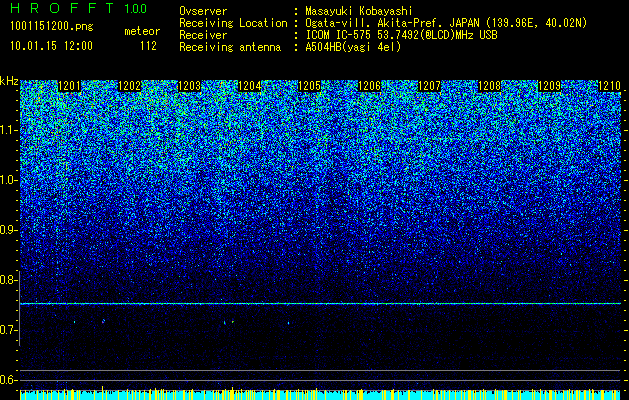Click the filename 1001151200.png

click(52, 27)
